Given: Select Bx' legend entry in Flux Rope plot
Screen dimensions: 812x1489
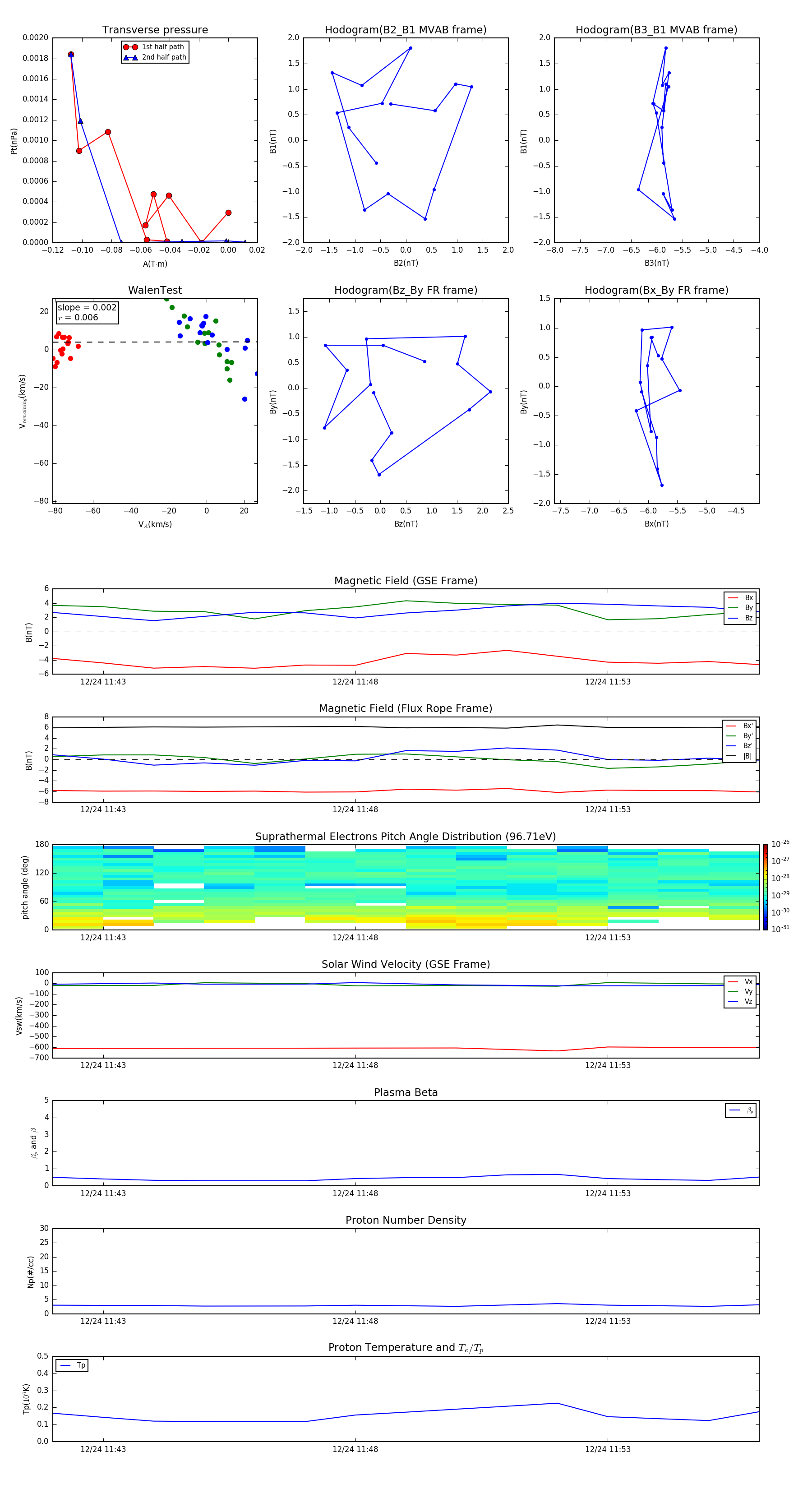Looking at the screenshot, I should point(739,726).
